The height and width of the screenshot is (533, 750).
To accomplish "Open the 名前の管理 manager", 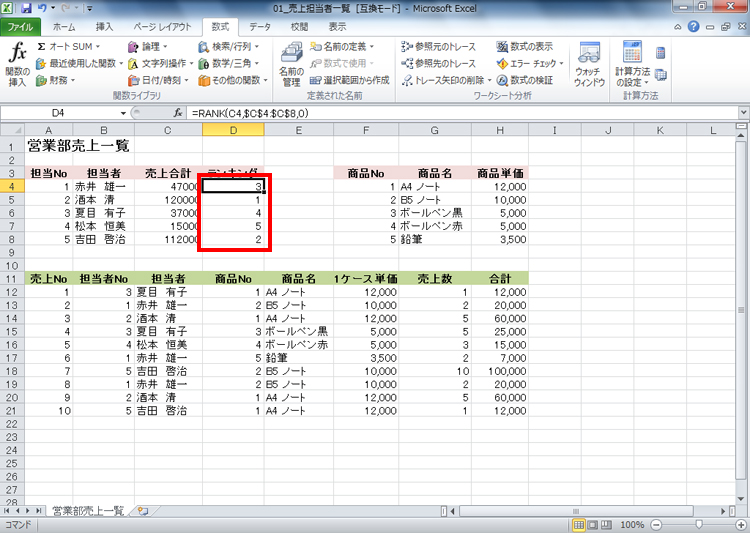I will pos(291,65).
